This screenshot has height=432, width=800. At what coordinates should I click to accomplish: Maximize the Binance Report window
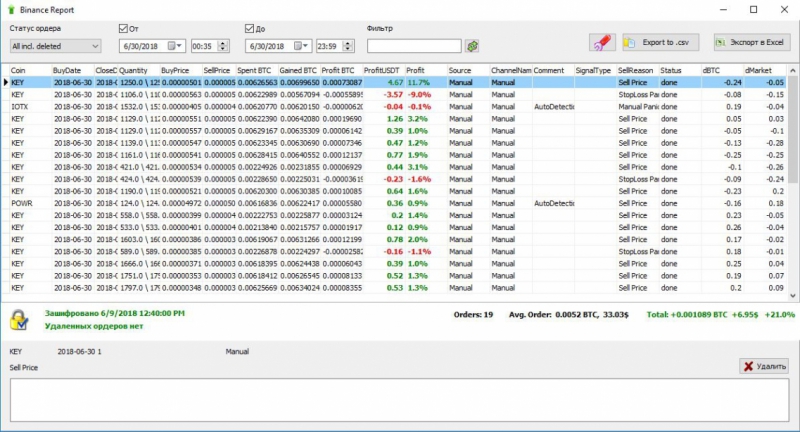tap(754, 10)
